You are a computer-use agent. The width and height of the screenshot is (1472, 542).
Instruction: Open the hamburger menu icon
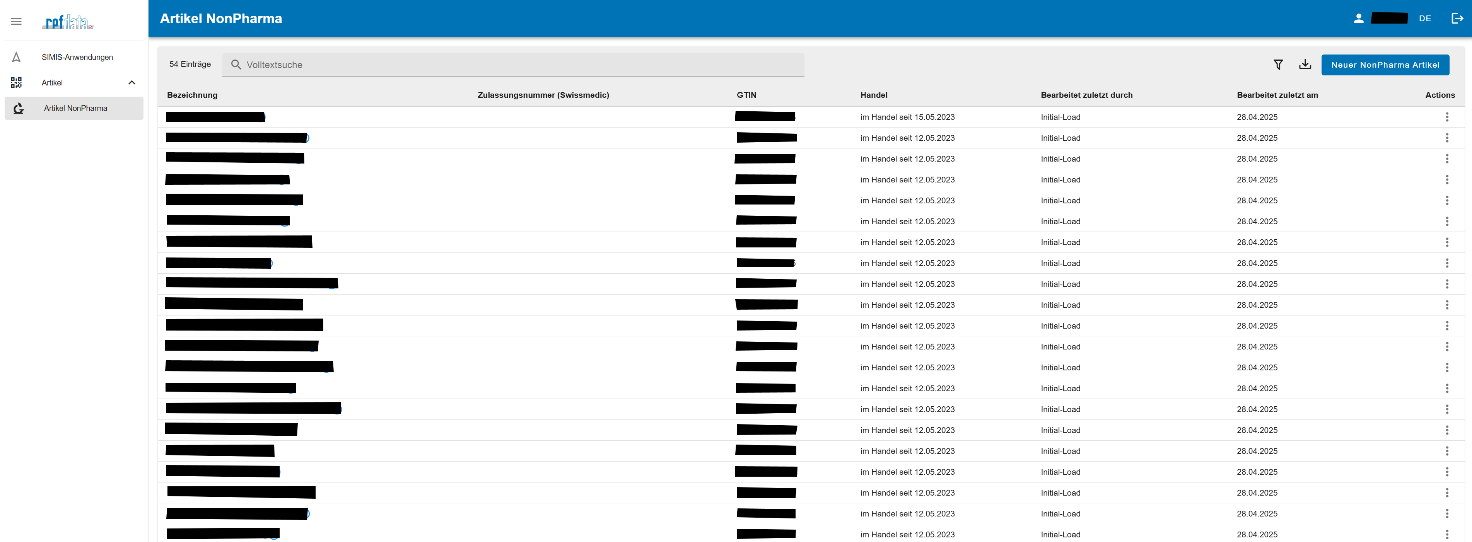coord(16,20)
